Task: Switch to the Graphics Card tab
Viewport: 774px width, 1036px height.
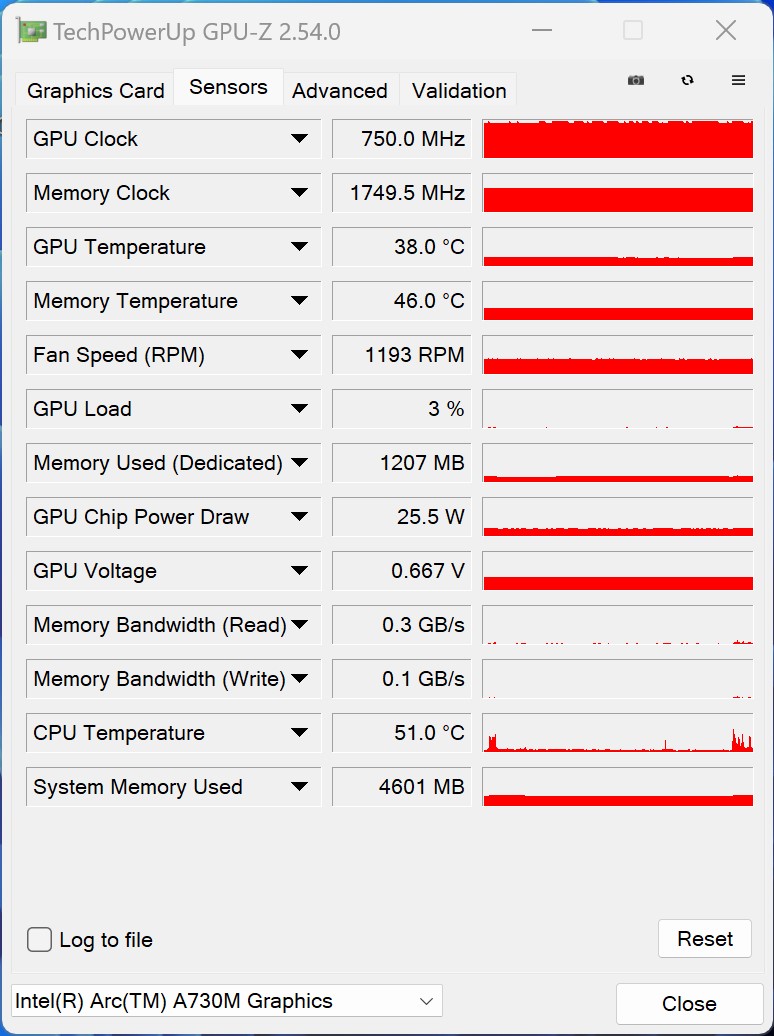Action: pos(96,91)
